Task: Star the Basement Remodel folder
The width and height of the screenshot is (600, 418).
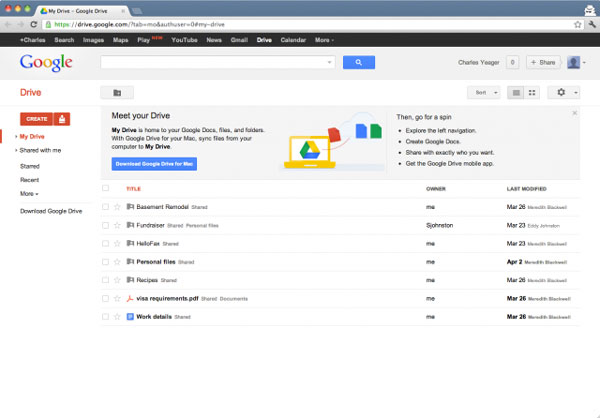Action: (x=117, y=207)
